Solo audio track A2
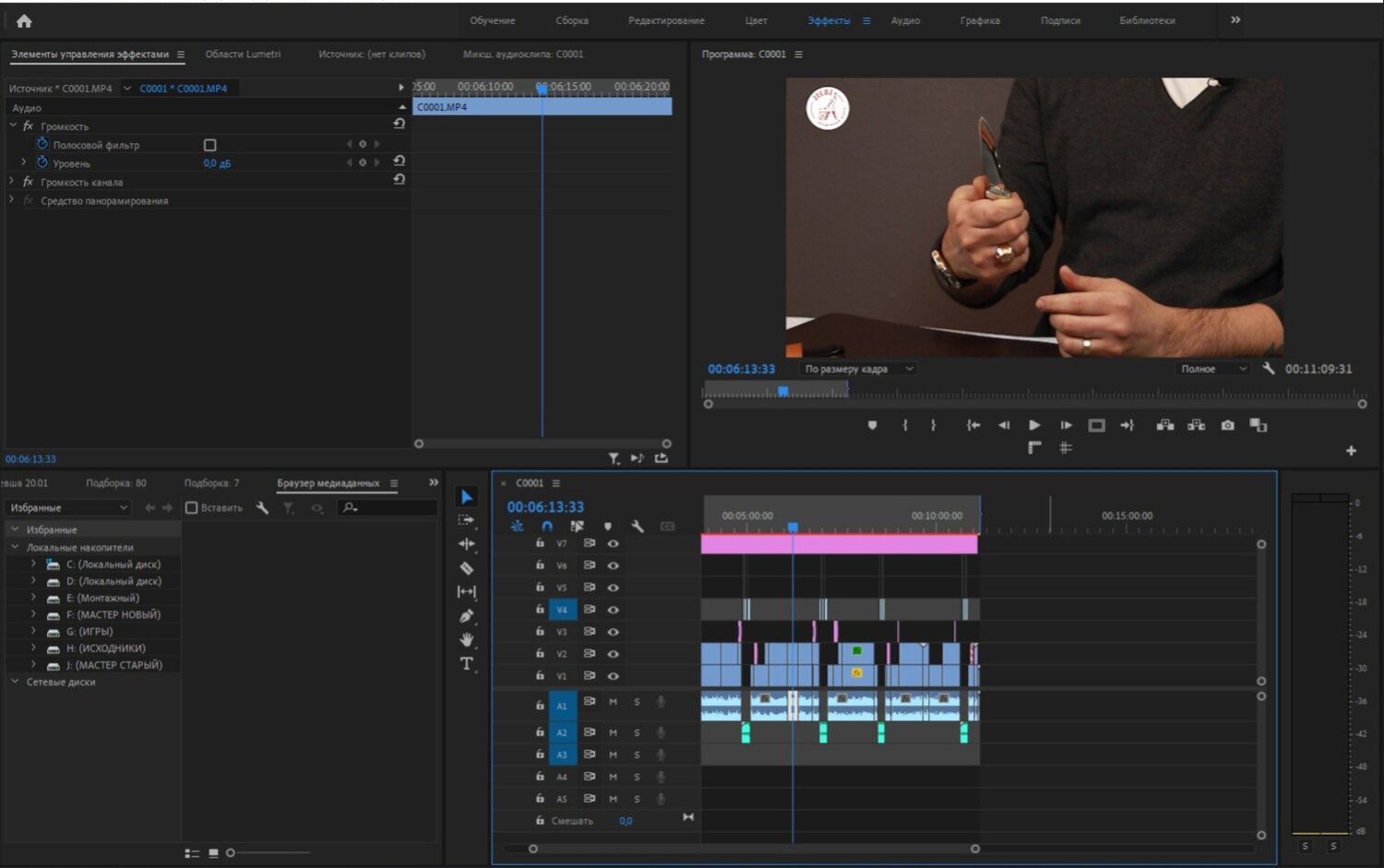 pos(637,732)
